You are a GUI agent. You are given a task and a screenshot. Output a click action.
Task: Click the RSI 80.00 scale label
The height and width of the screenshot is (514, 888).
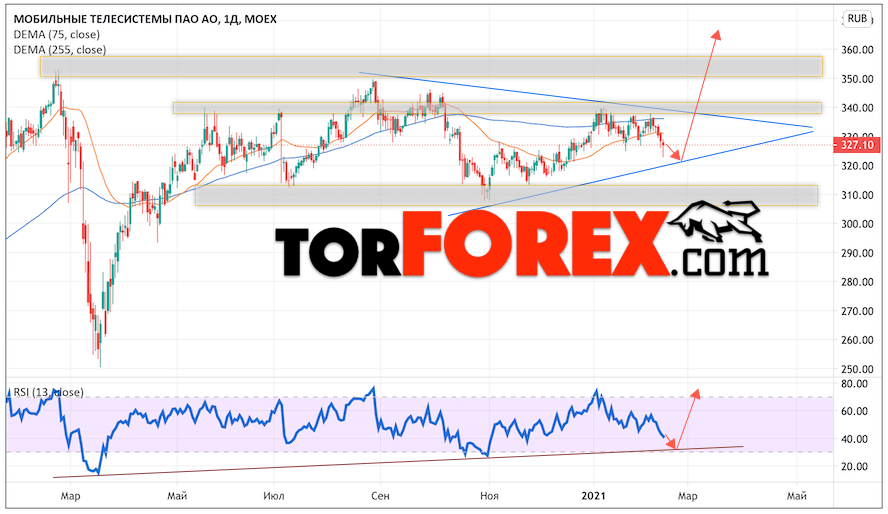point(854,384)
